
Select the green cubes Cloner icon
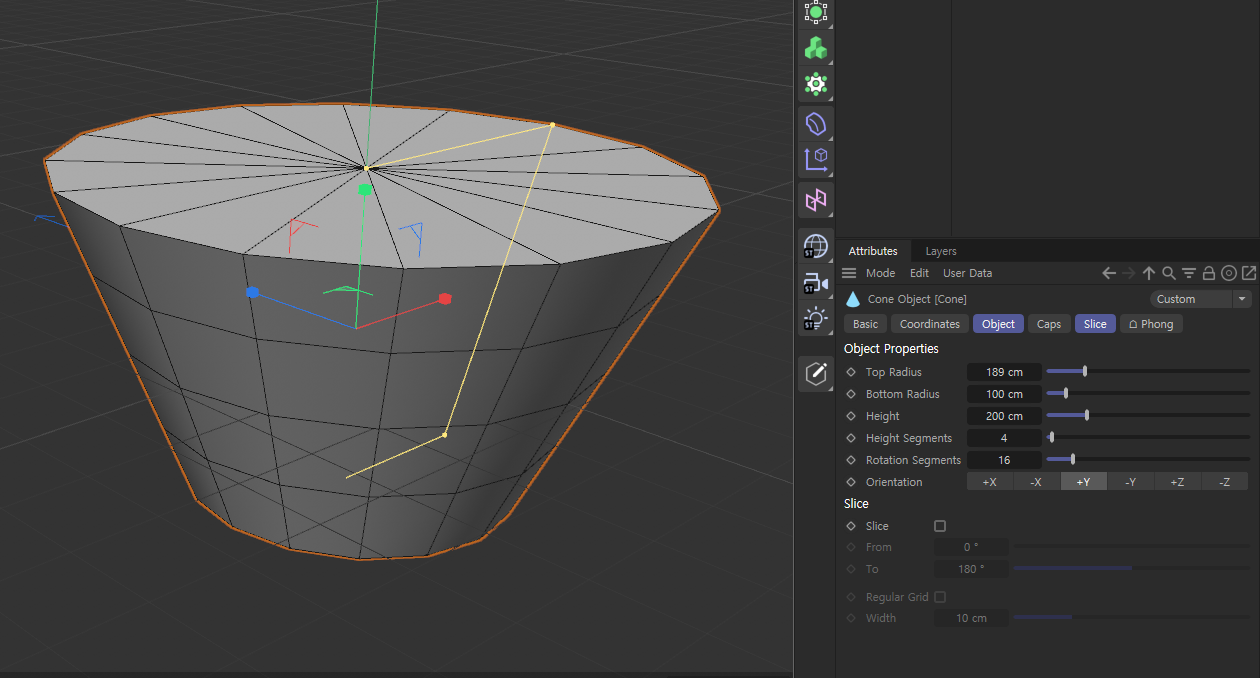click(x=816, y=47)
